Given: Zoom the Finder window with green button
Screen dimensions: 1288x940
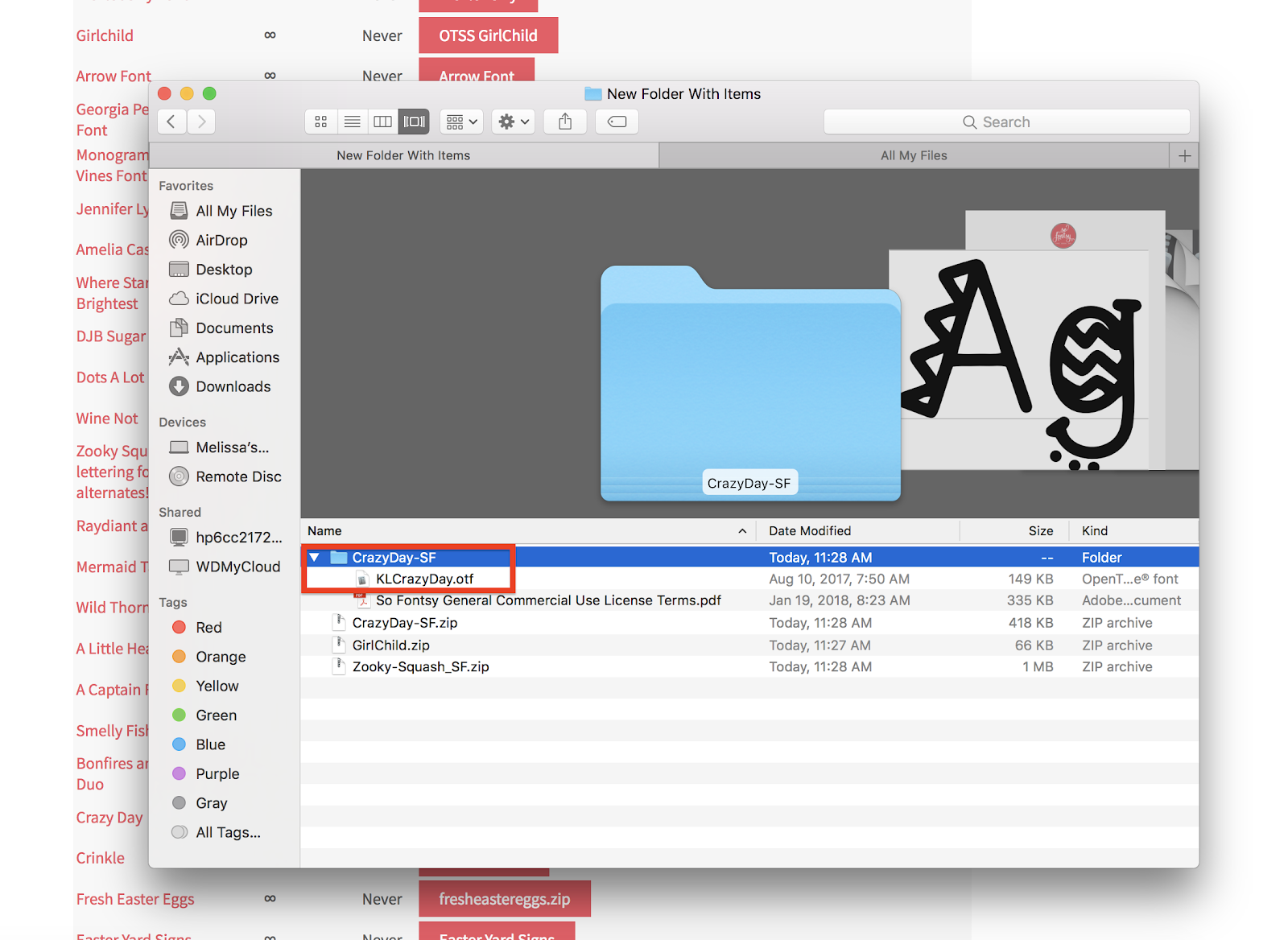Looking at the screenshot, I should 209,93.
